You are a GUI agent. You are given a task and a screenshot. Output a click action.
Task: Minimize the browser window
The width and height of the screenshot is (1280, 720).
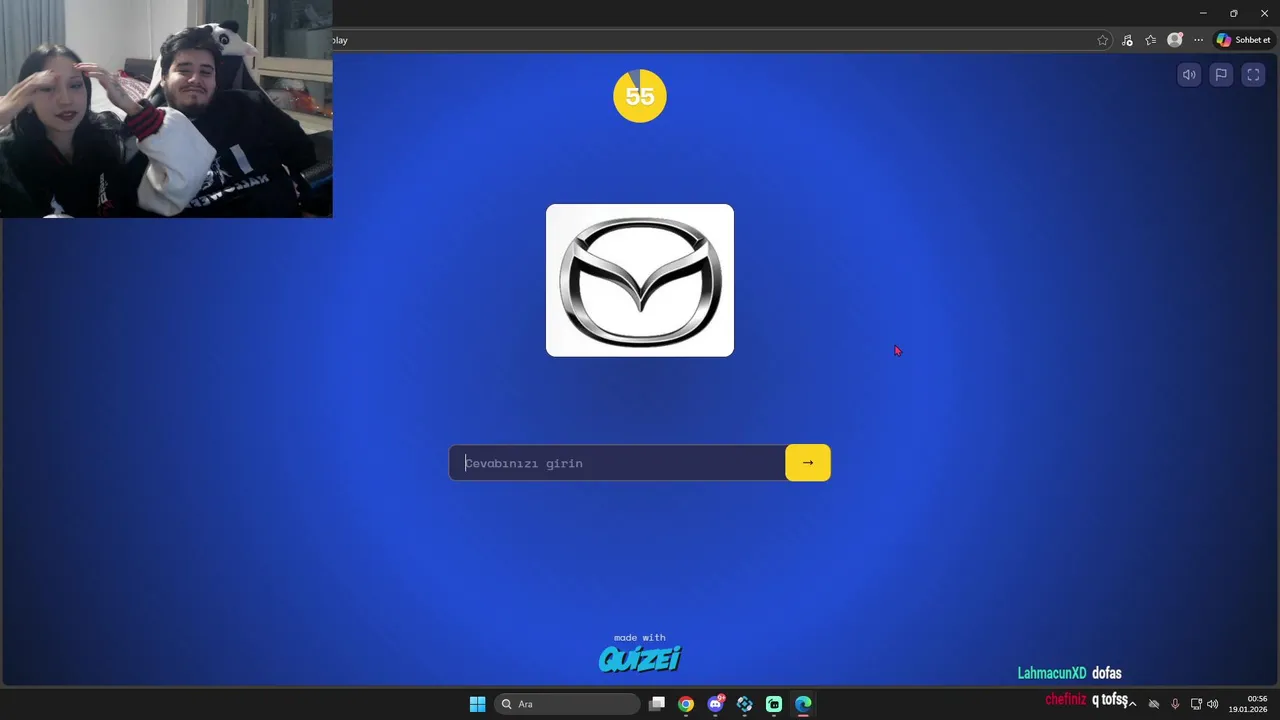click(1203, 13)
